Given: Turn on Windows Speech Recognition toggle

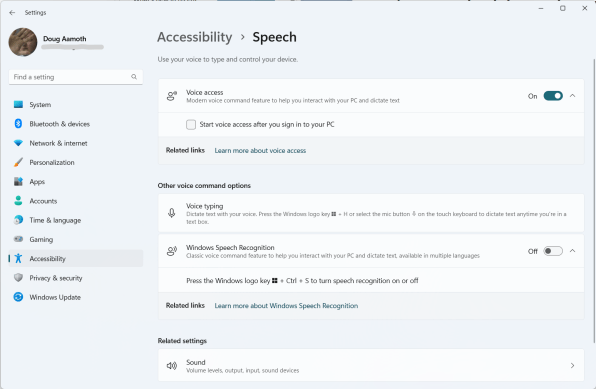Looking at the screenshot, I should 553,251.
